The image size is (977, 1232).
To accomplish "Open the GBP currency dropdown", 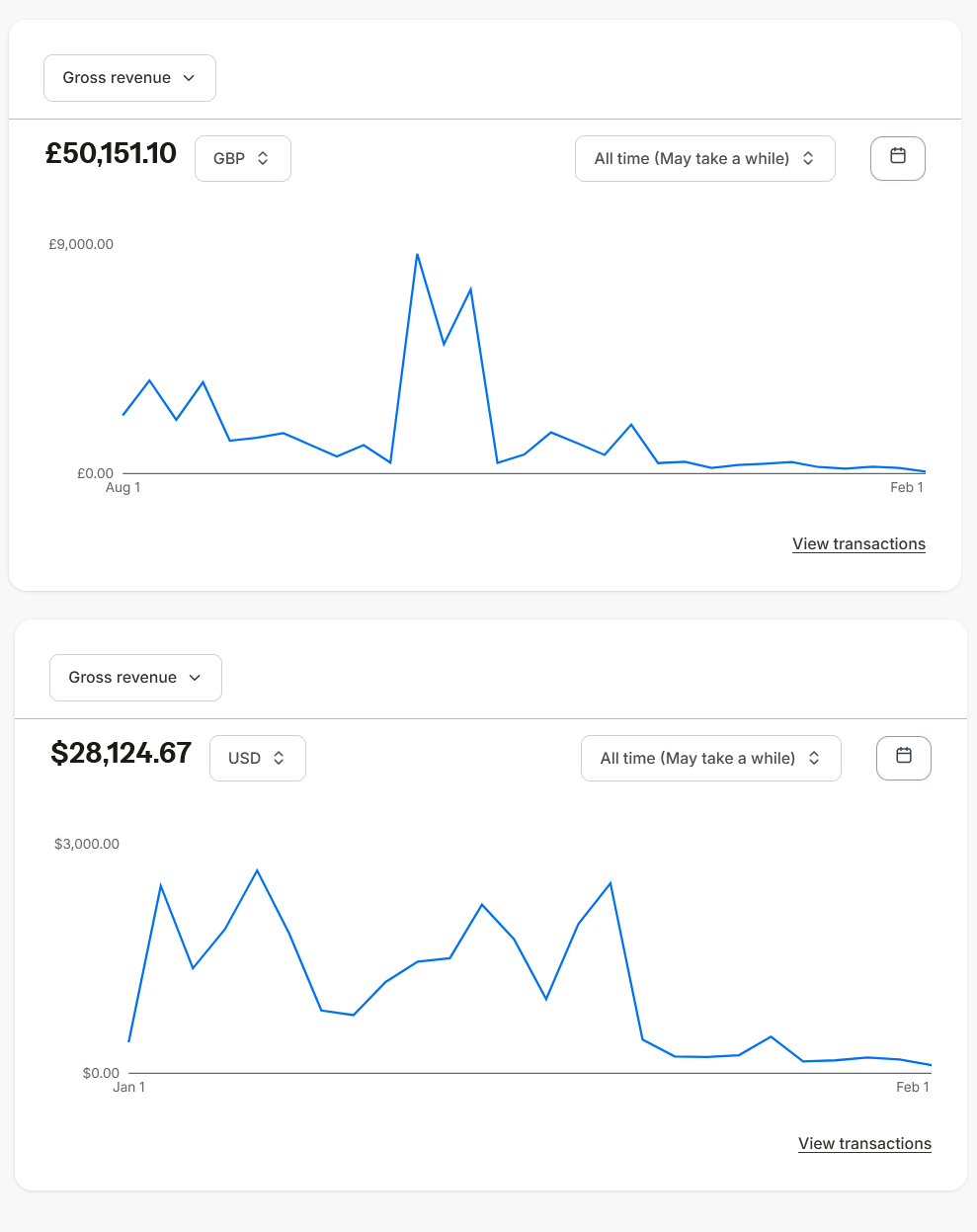I will (x=242, y=158).
